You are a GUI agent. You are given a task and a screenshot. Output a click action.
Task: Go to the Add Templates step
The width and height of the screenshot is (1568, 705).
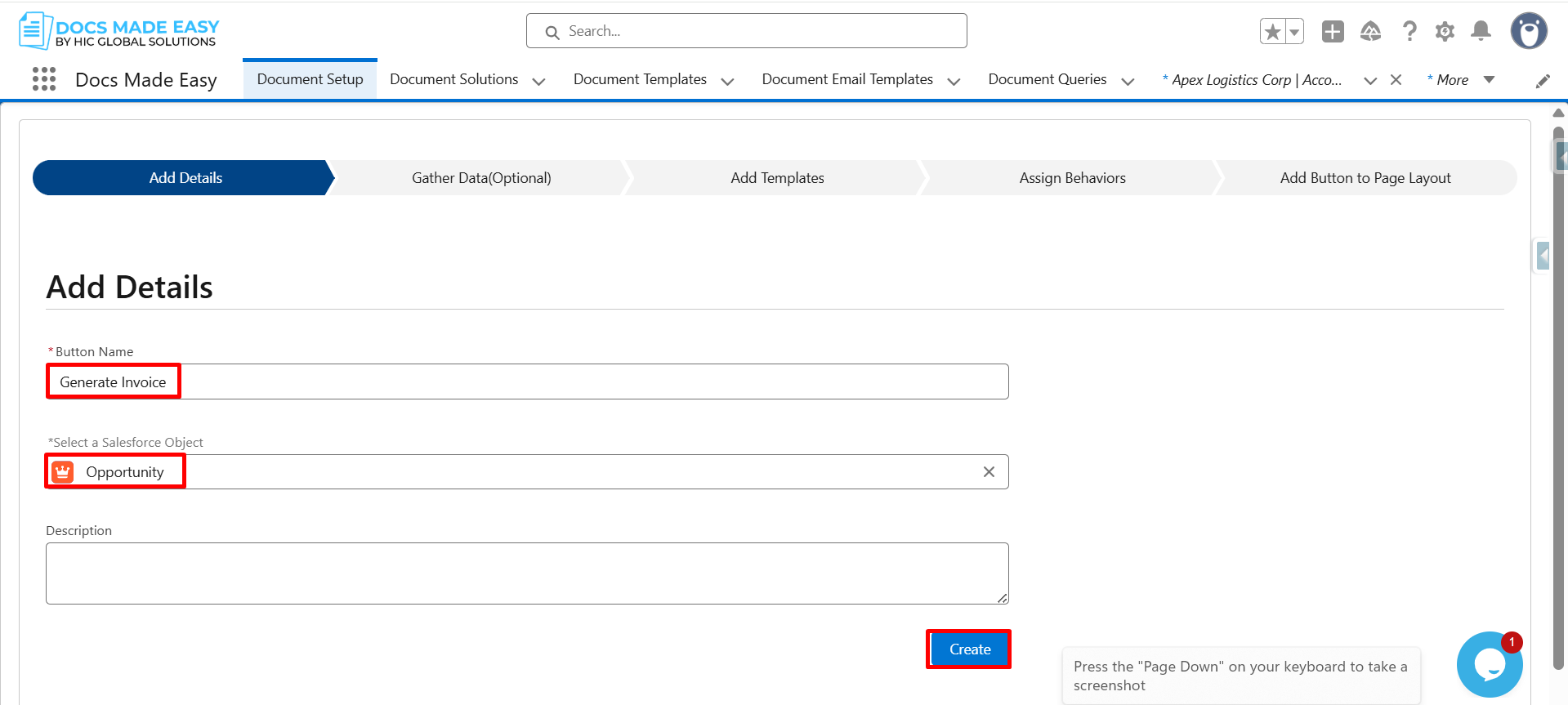[777, 178]
